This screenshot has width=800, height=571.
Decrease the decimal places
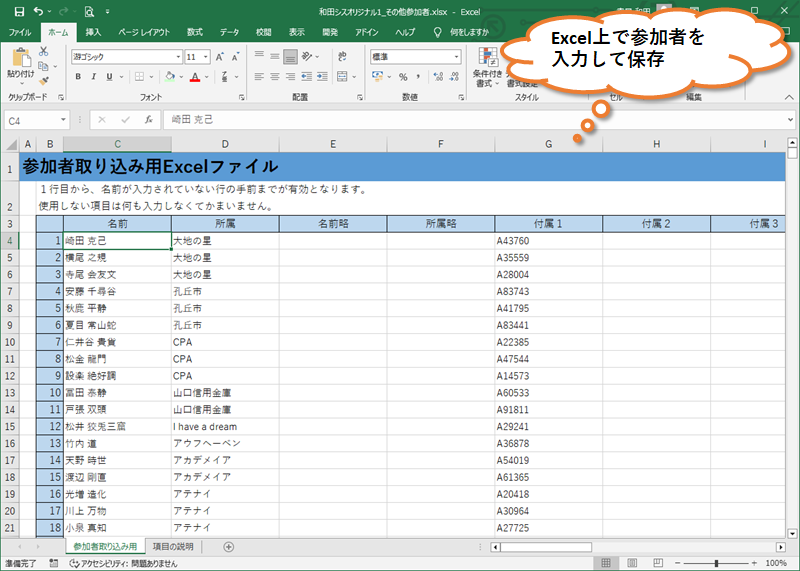pos(454,77)
